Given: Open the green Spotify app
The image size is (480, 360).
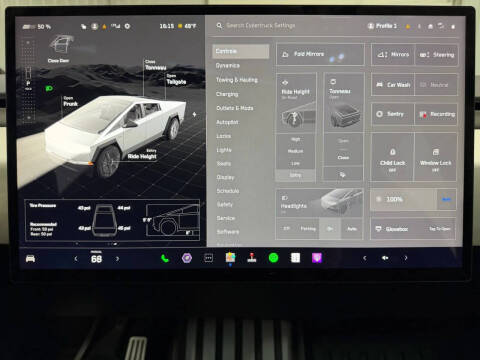Looking at the screenshot, I should pos(273,258).
